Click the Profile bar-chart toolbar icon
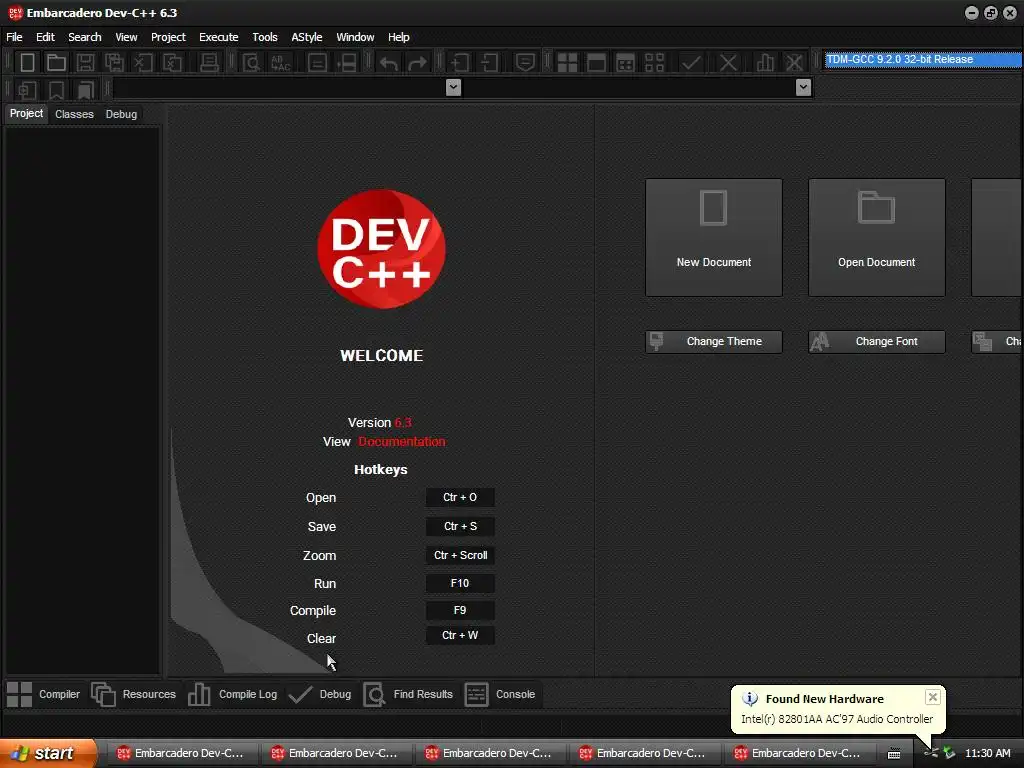The width and height of the screenshot is (1024, 768). click(765, 63)
